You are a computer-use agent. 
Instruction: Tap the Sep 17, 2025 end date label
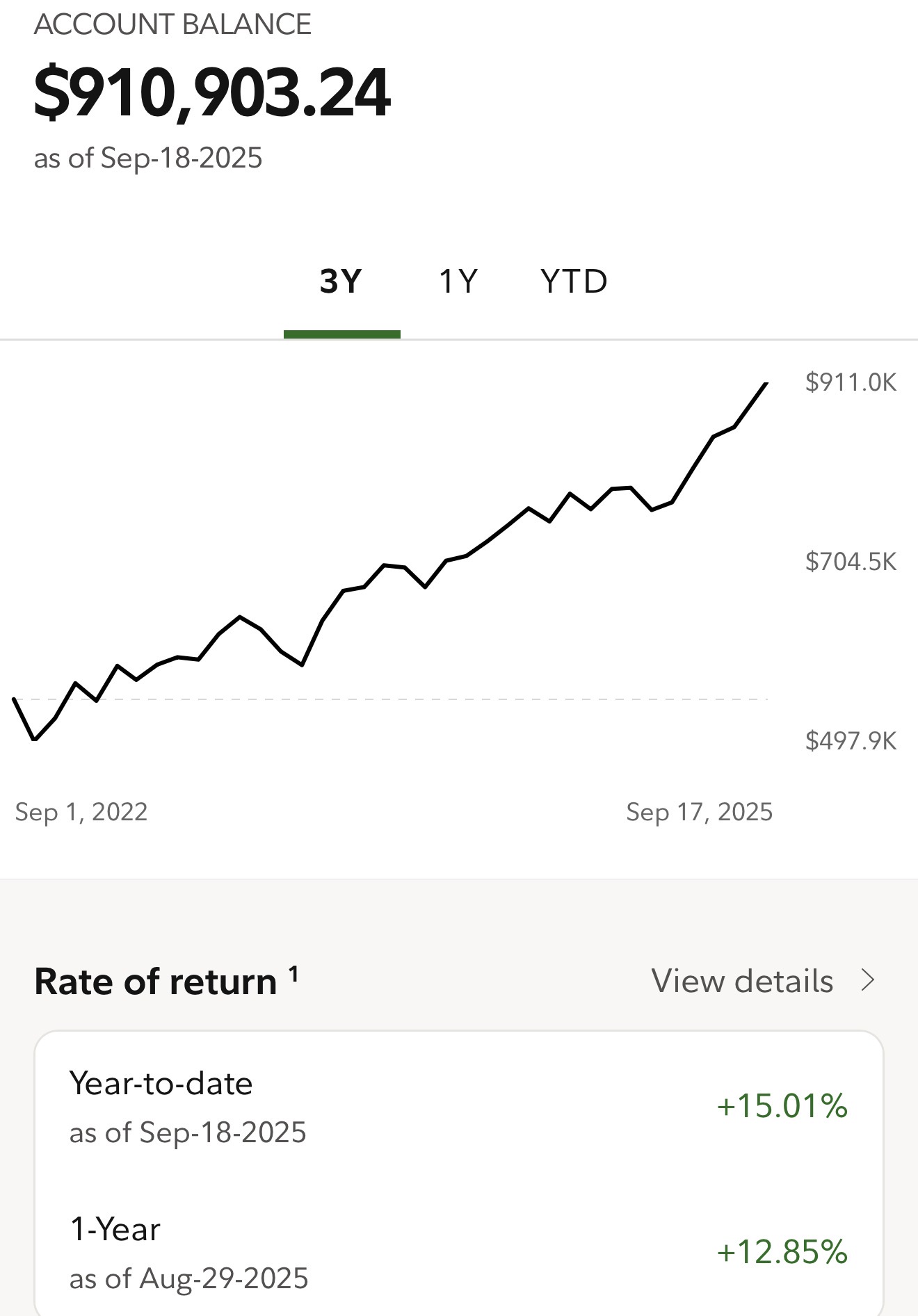coord(699,812)
